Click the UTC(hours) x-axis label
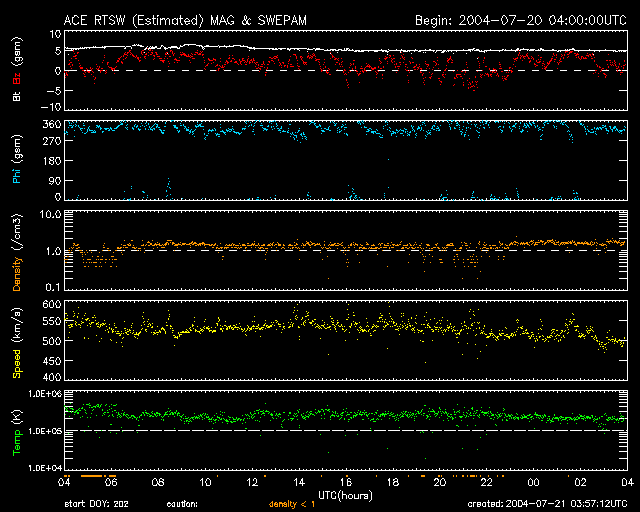 [x=345, y=495]
